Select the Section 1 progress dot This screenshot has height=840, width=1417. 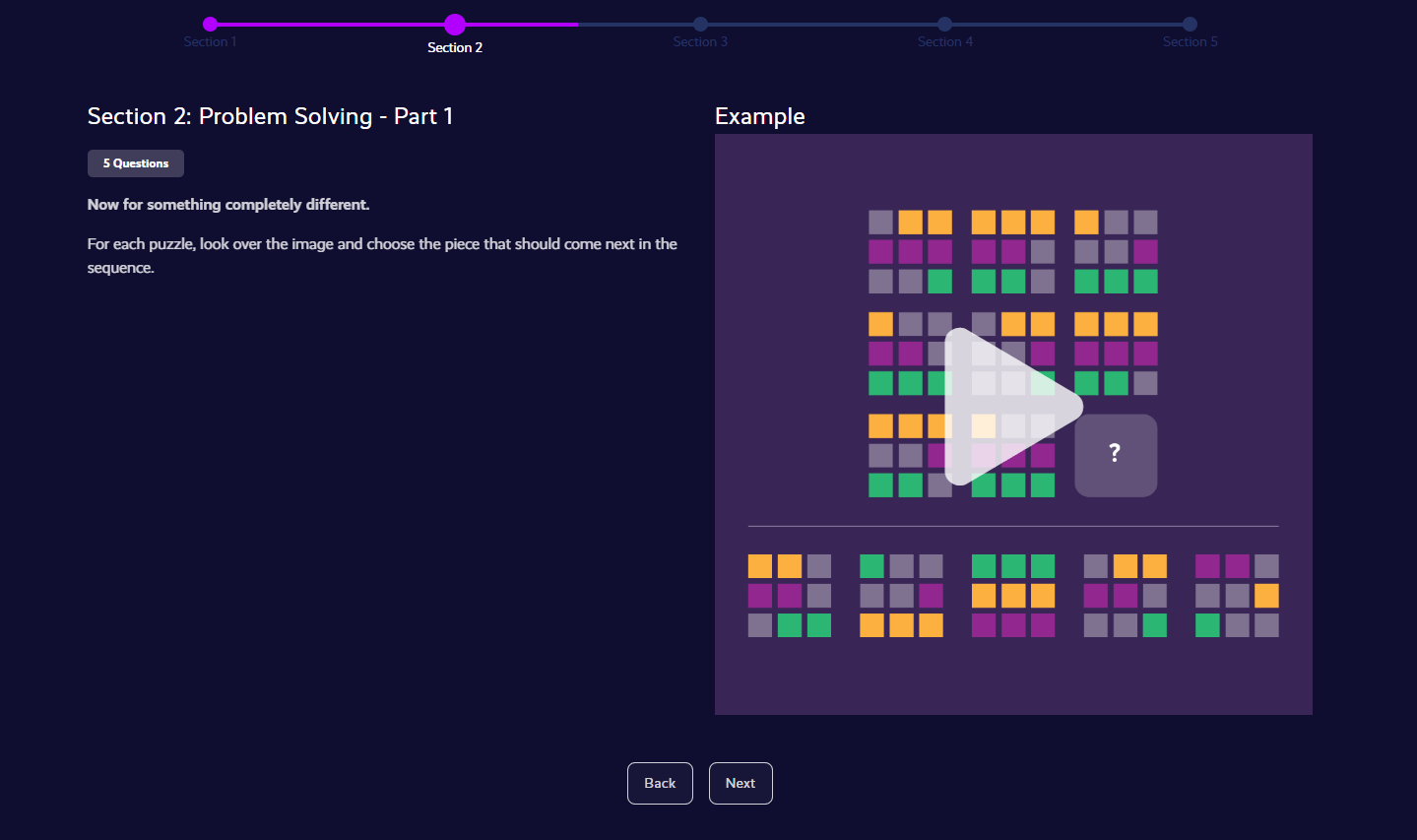[210, 22]
